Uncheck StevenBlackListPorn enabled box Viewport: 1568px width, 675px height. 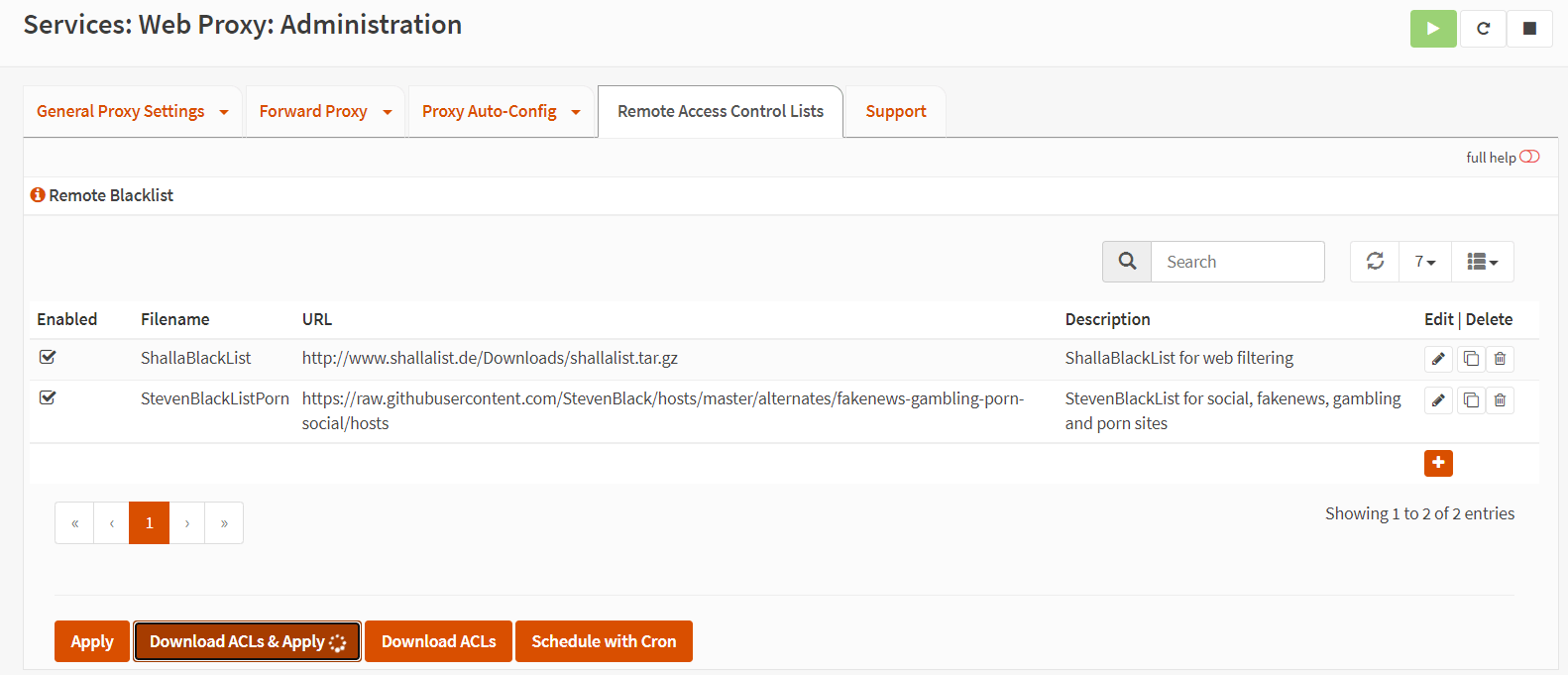click(x=48, y=397)
